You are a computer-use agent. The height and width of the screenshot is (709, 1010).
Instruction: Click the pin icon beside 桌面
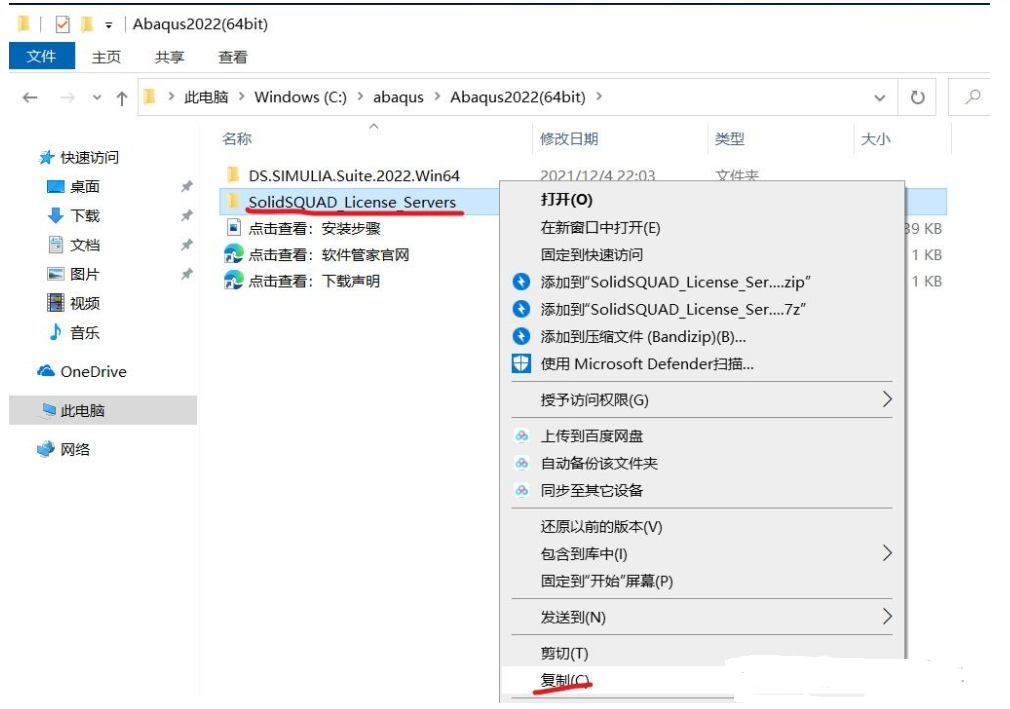(186, 187)
